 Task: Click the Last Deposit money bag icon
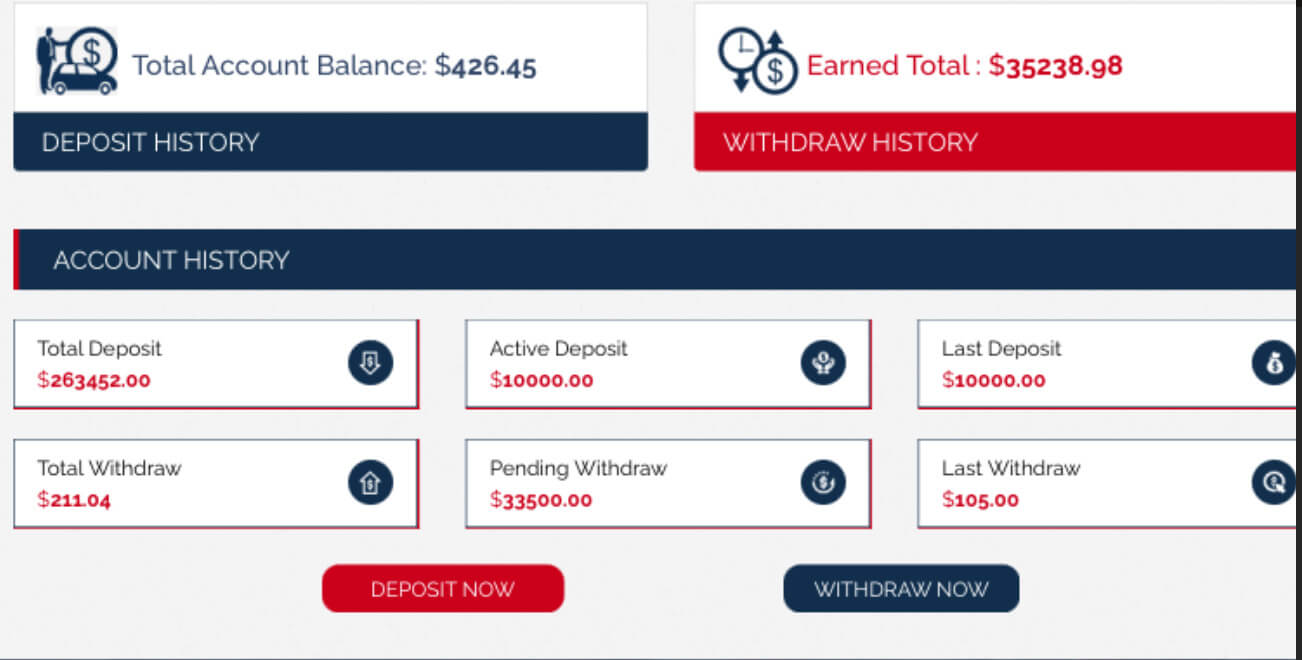pos(1273,362)
